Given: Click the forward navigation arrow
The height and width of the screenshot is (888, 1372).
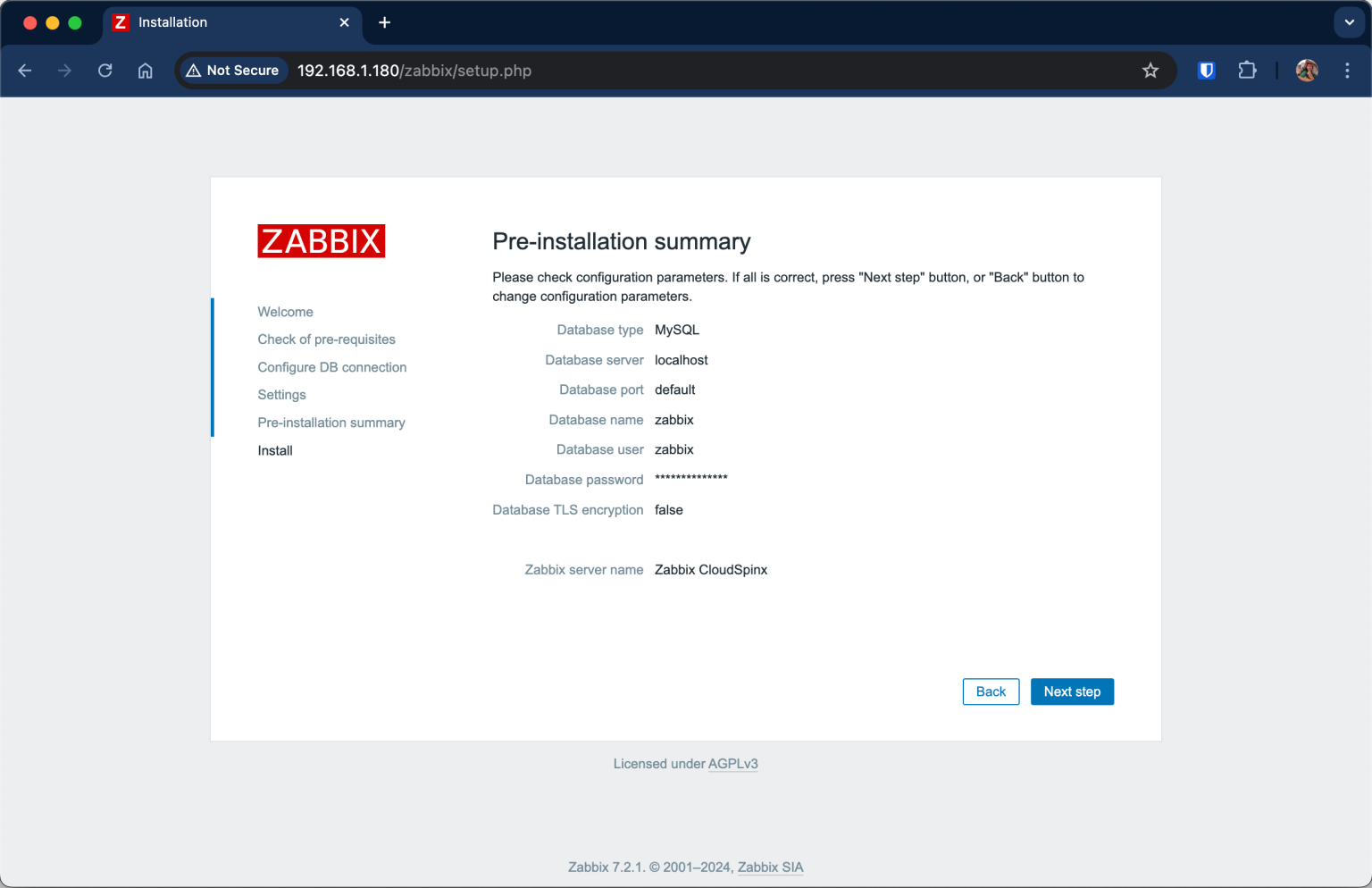Looking at the screenshot, I should pyautogui.click(x=64, y=70).
